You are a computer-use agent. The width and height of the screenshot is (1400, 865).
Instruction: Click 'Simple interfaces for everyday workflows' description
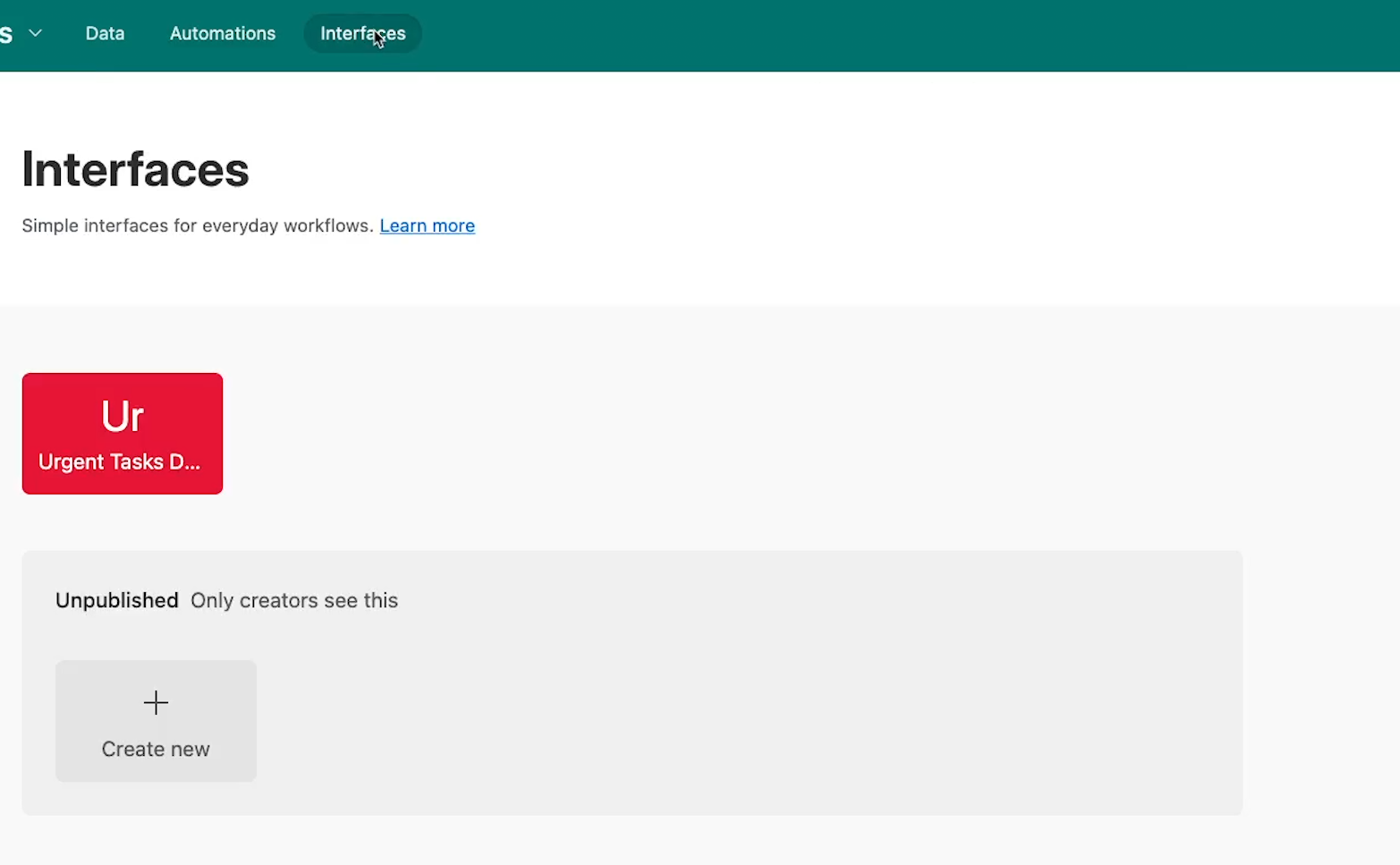(197, 225)
